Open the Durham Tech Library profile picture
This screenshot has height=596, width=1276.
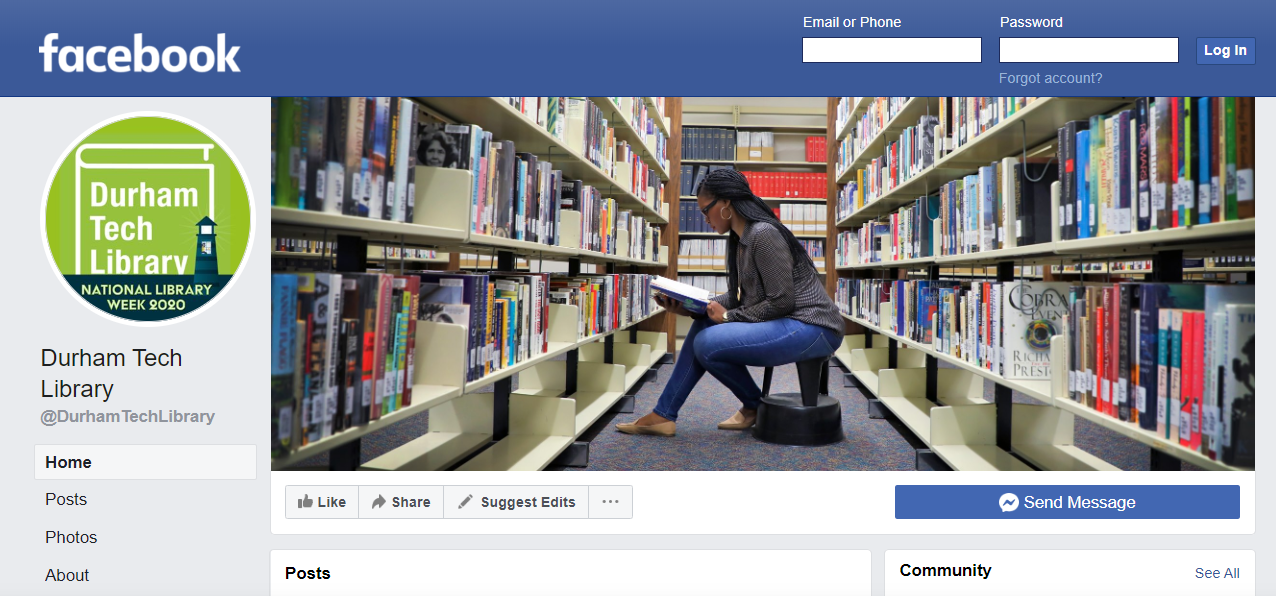(148, 219)
